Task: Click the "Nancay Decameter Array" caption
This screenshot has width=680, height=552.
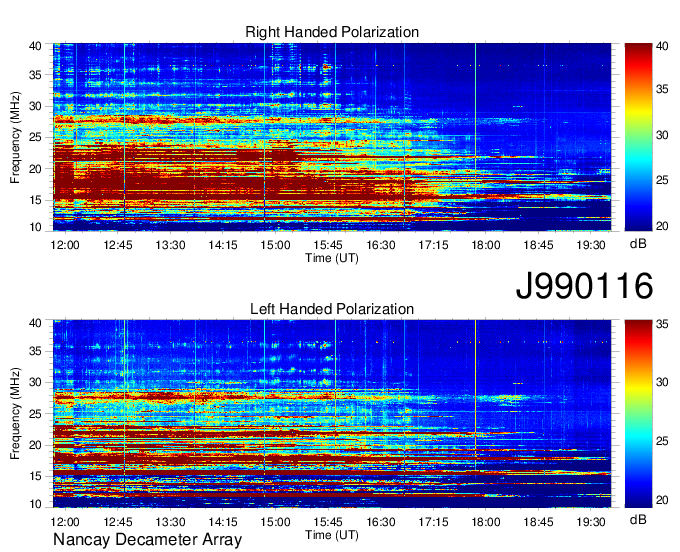Action: tap(147, 540)
